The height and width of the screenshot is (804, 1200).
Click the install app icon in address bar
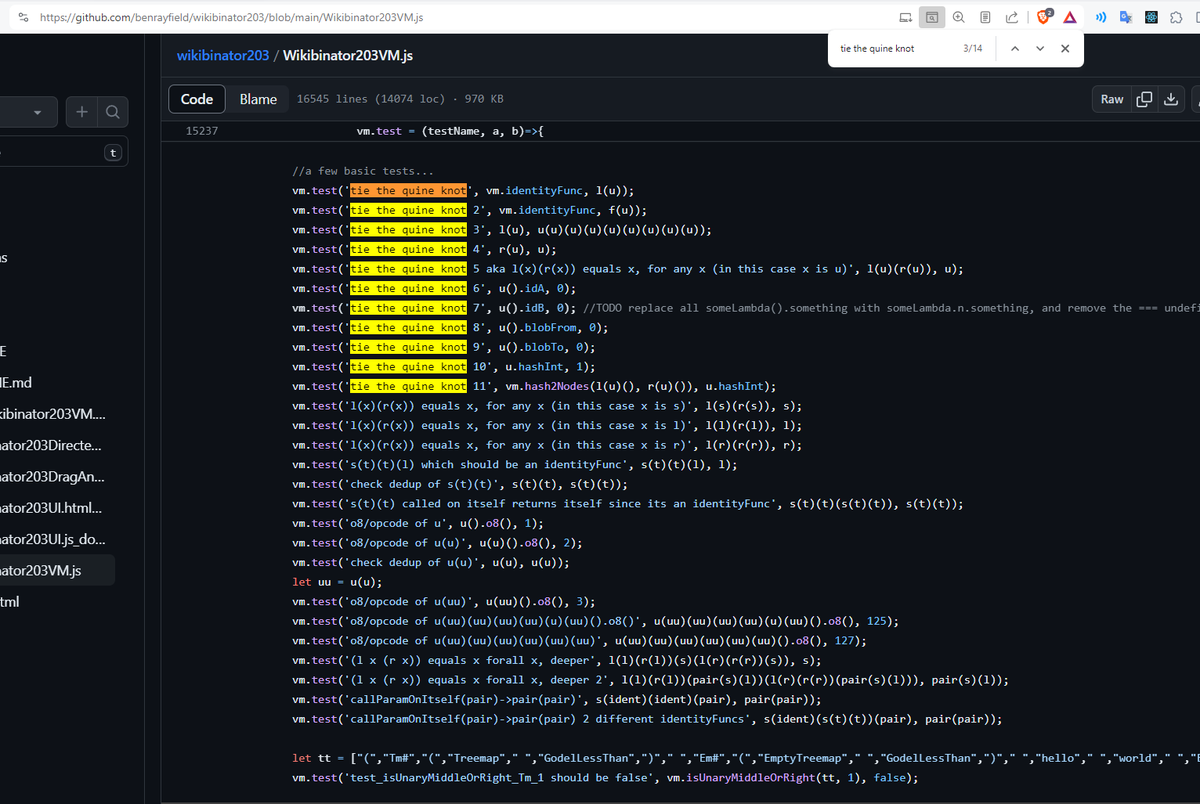click(906, 18)
